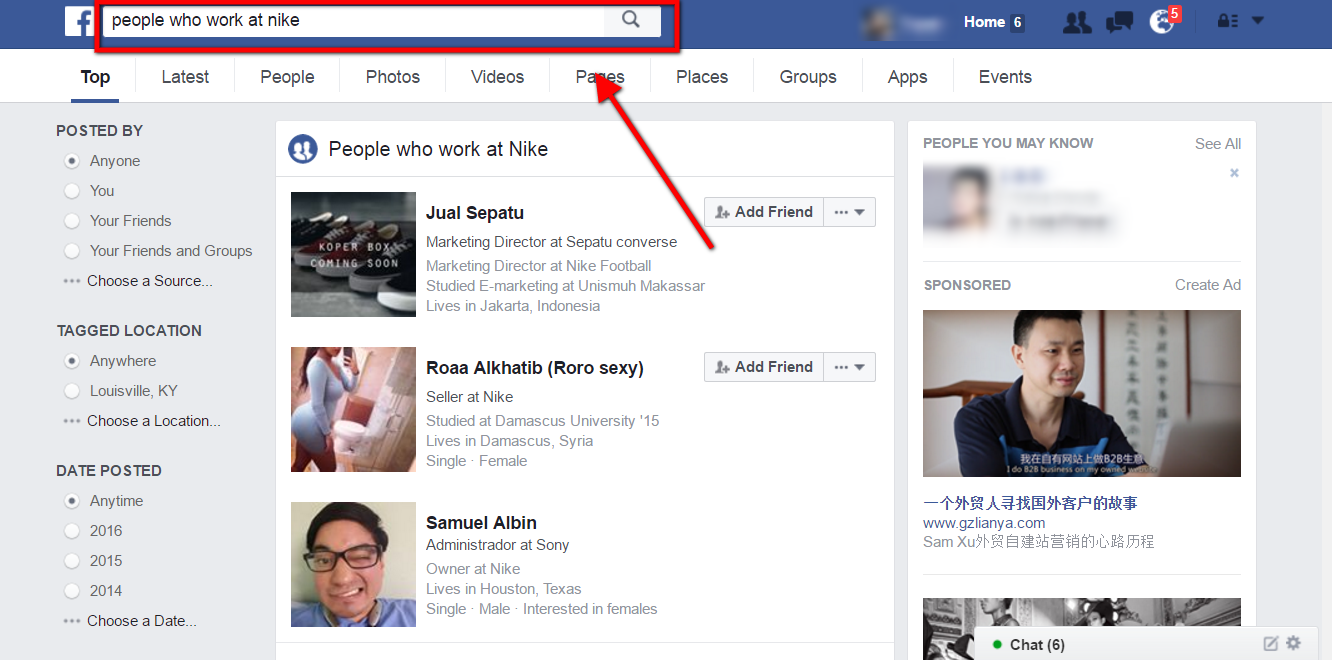This screenshot has height=660, width=1332.
Task: Switch to the Videos tab
Action: pyautogui.click(x=497, y=77)
